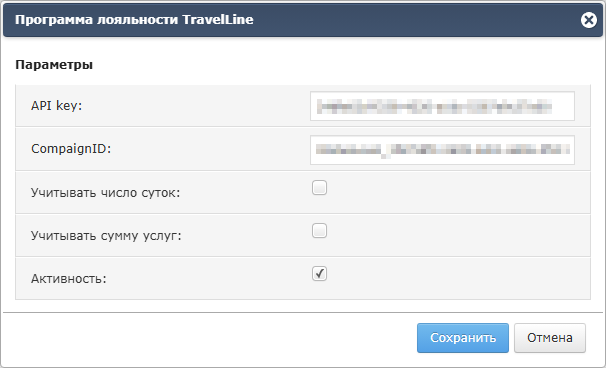The width and height of the screenshot is (606, 368).
Task: Uncheck the Активность checkbox
Action: point(319,274)
